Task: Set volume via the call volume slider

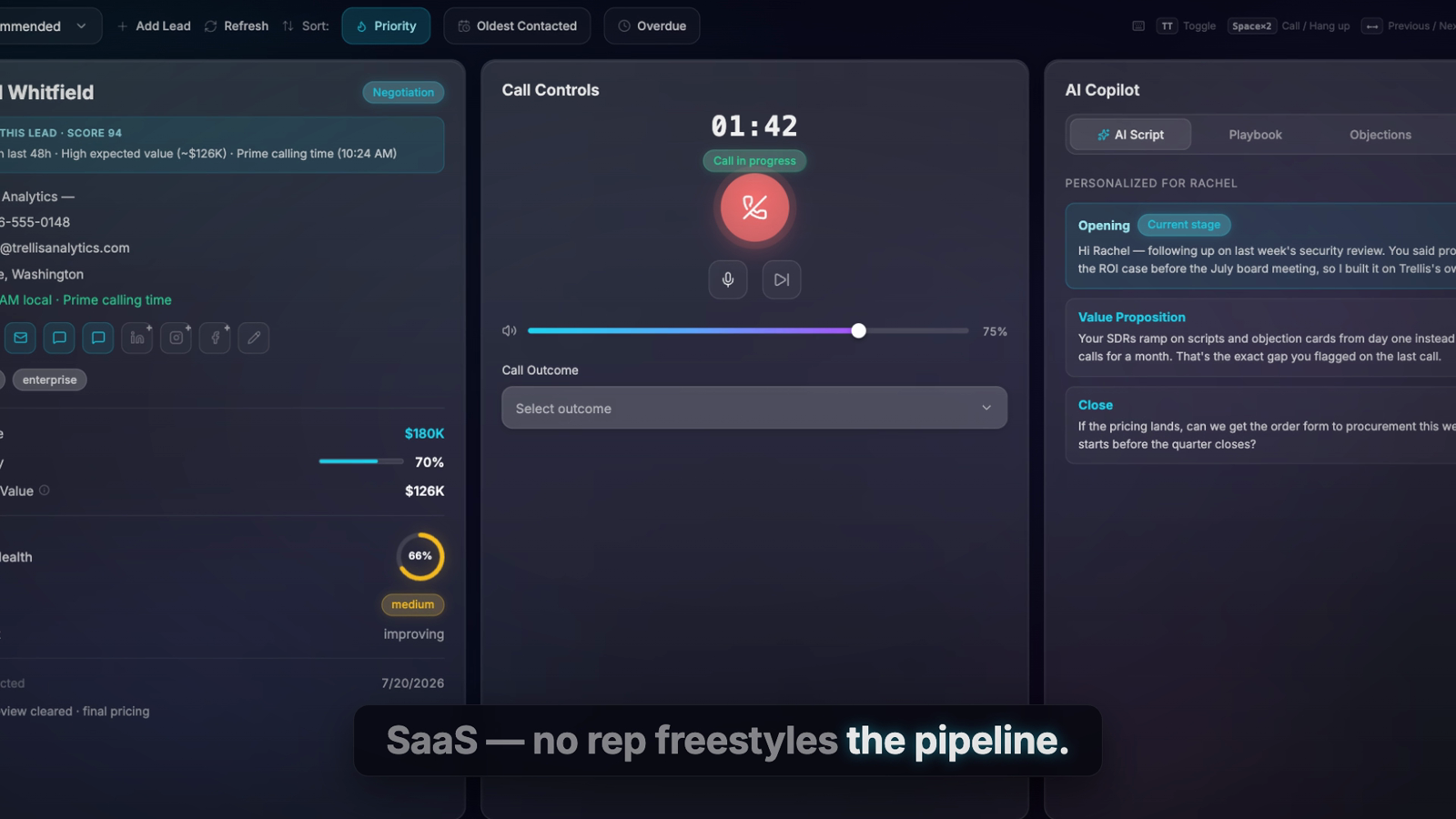Action: 748,331
